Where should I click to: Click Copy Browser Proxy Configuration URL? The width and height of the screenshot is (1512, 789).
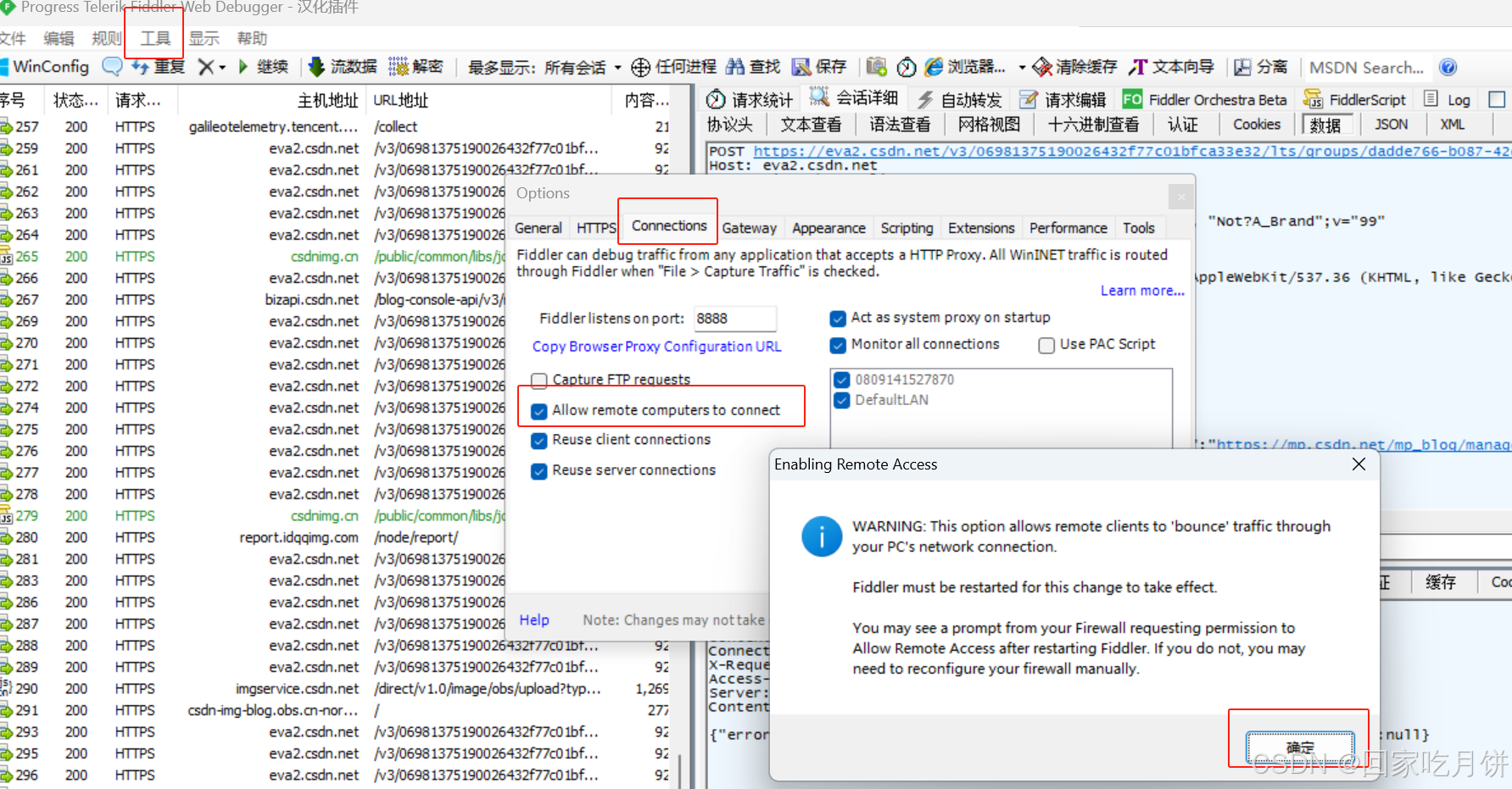[x=657, y=347]
